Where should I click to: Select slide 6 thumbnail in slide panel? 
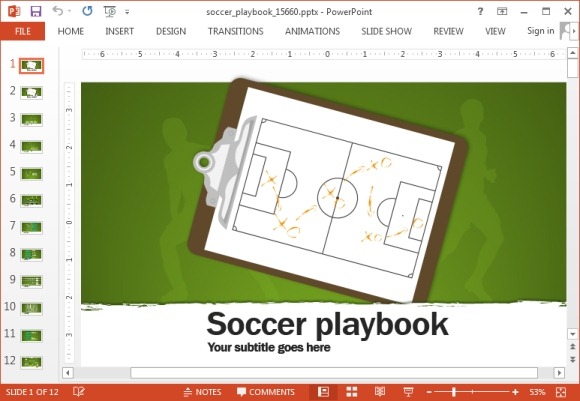tap(31, 200)
